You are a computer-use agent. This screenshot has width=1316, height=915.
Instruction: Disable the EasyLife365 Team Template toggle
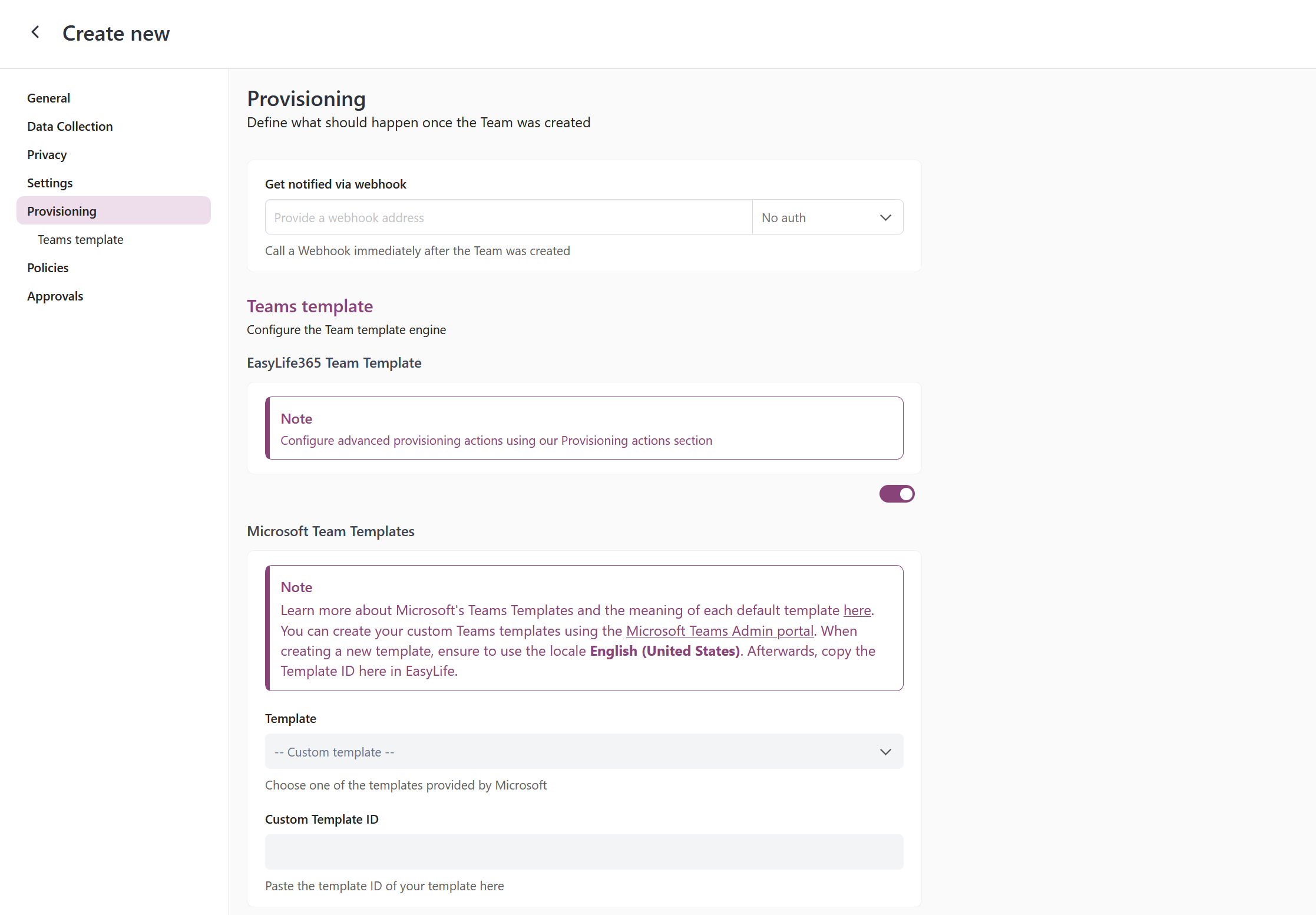point(897,494)
